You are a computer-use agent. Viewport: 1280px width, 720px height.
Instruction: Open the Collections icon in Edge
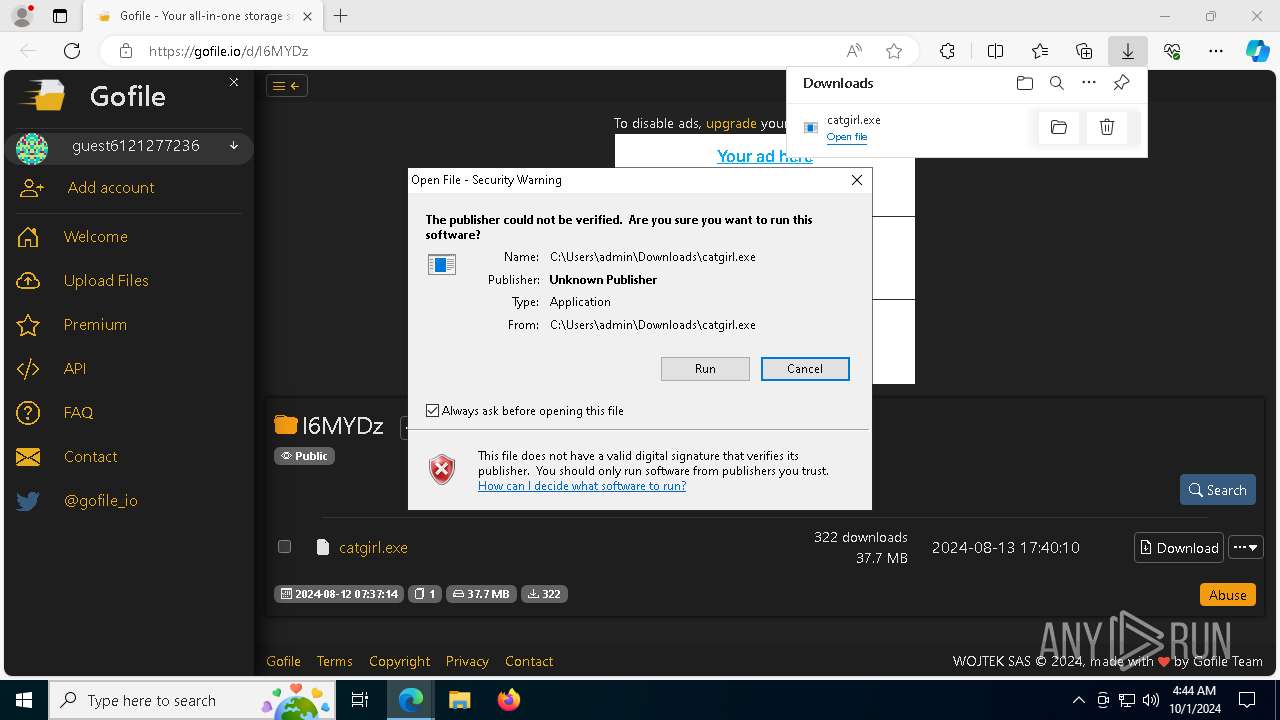(1084, 51)
